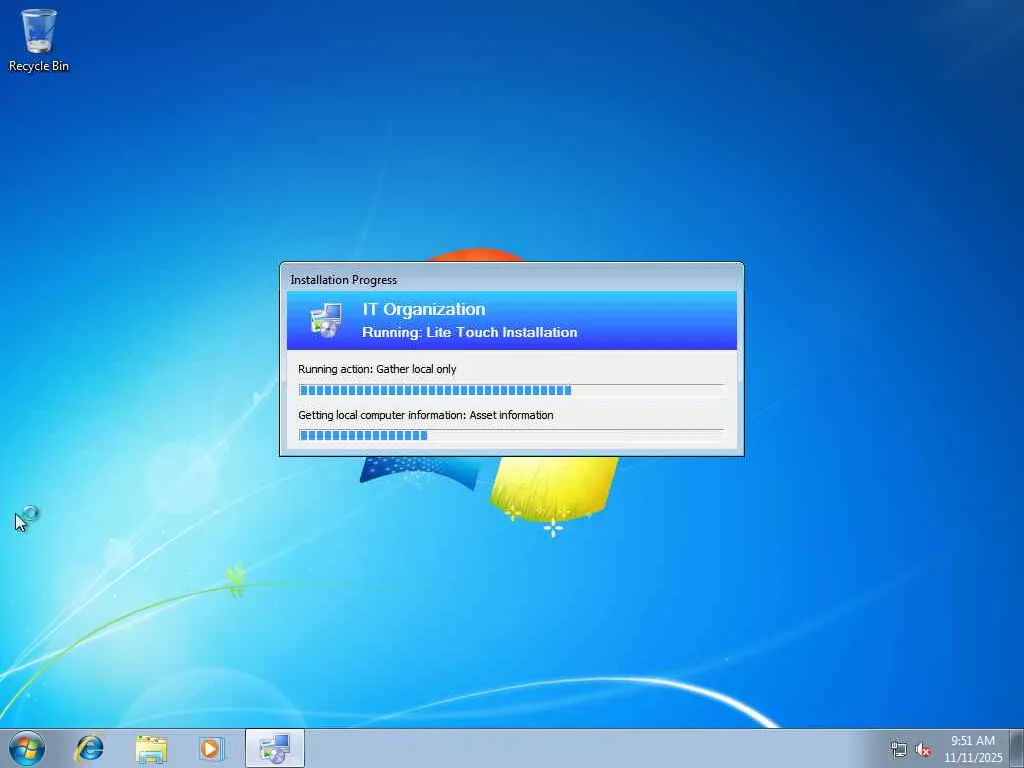Open Windows Explorer folder from the taskbar
1024x768 pixels.
(x=151, y=748)
